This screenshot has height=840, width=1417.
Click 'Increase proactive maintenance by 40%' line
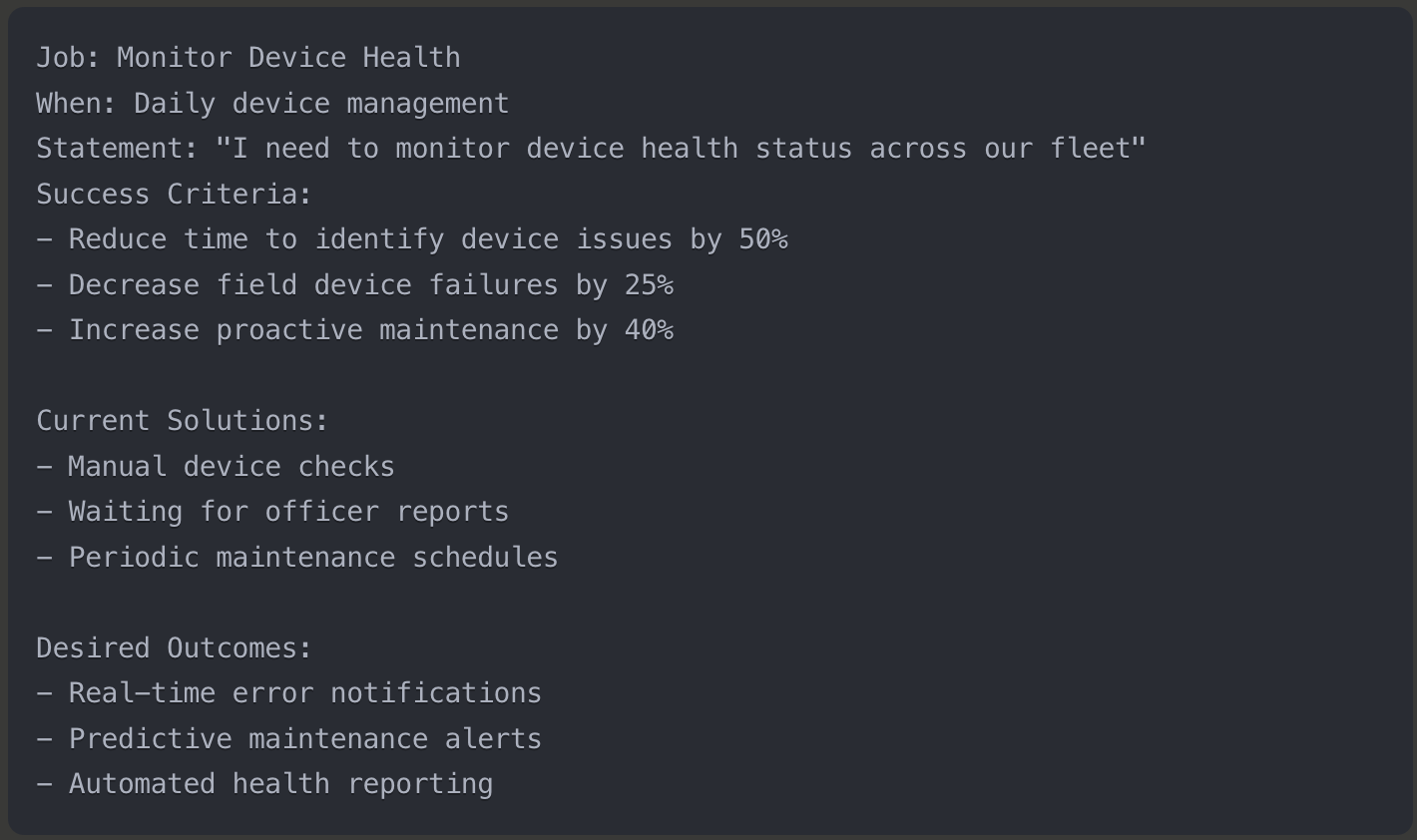[x=355, y=330]
